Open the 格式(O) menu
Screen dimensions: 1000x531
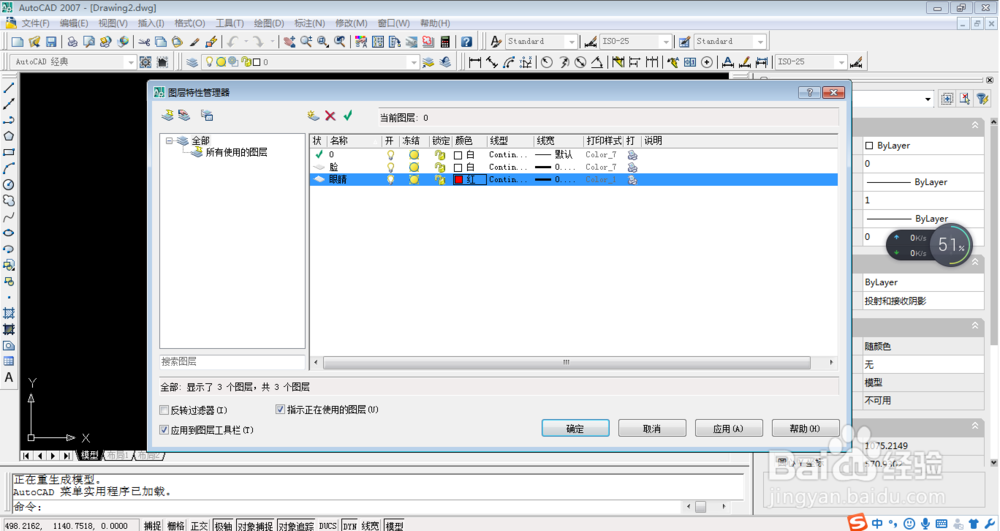click(190, 23)
